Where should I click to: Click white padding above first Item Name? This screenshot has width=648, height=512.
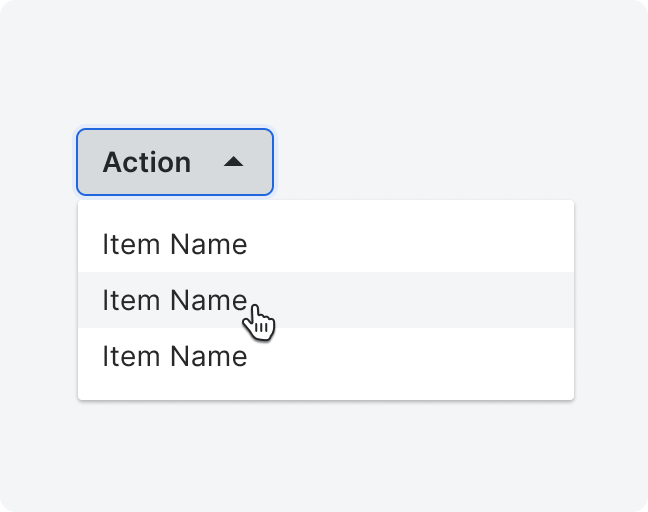(x=326, y=209)
